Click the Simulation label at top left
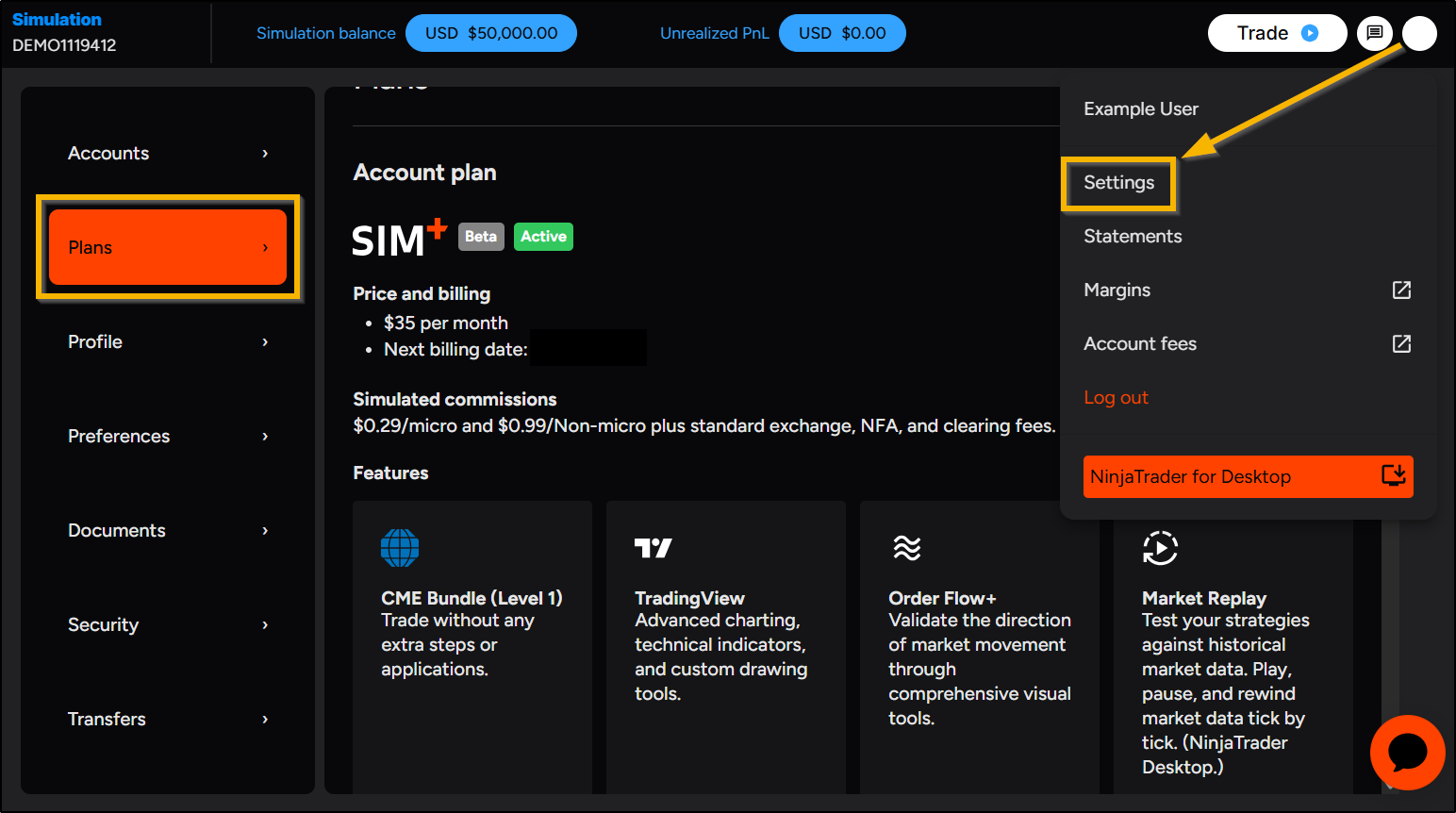The width and height of the screenshot is (1456, 813). (57, 19)
